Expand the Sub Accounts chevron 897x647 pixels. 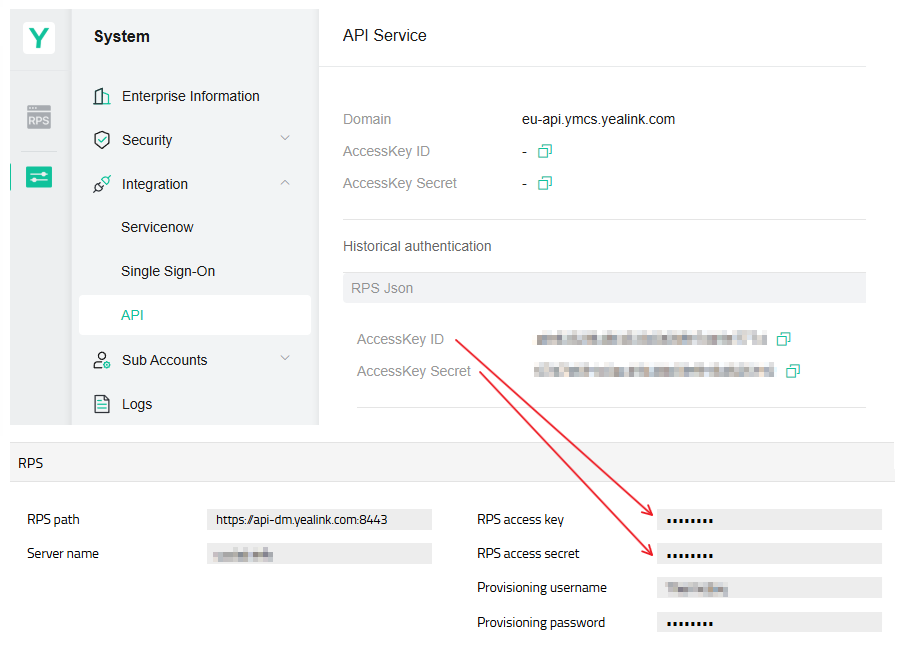pyautogui.click(x=285, y=358)
